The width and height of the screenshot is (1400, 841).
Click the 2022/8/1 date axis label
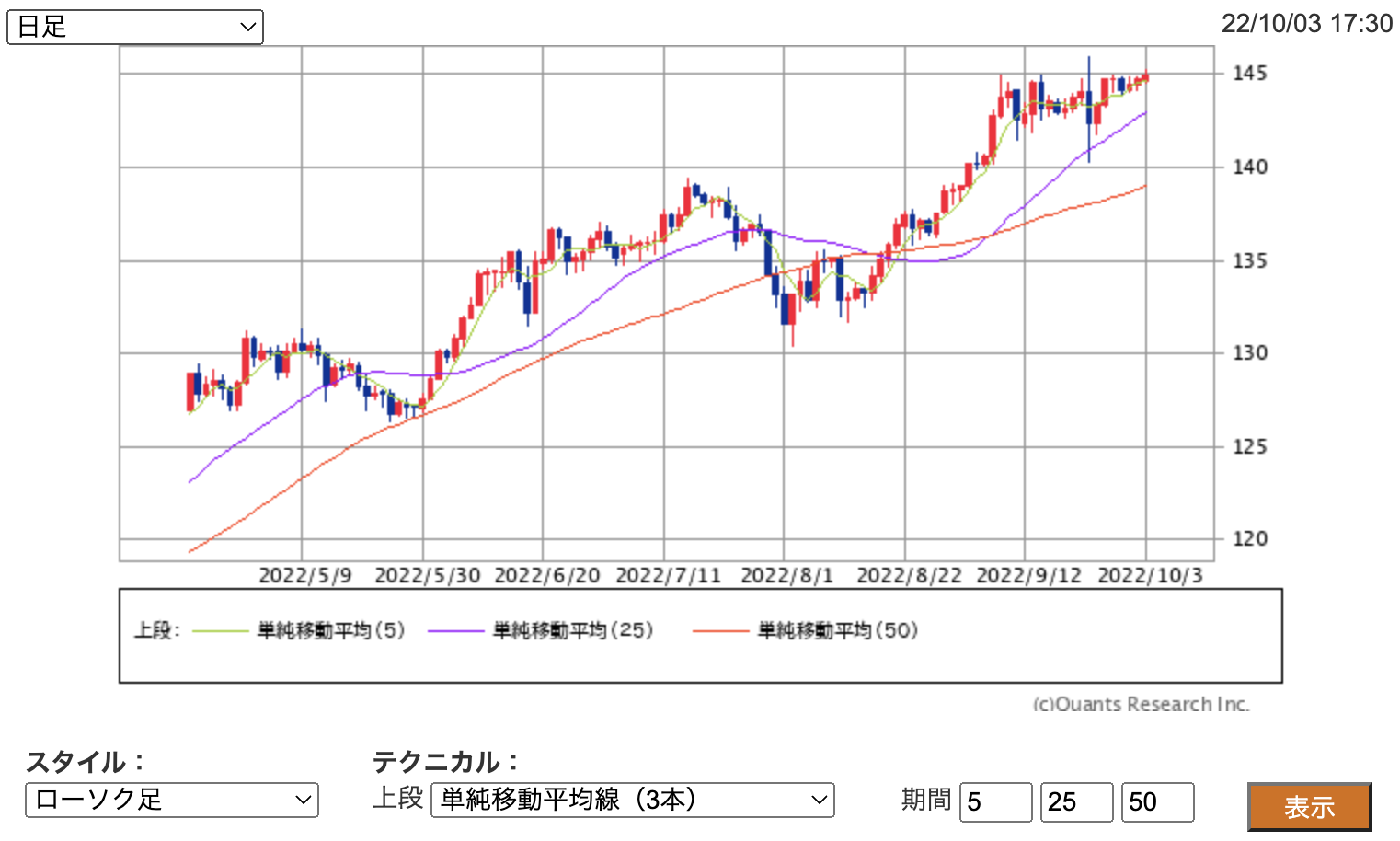pos(787,576)
